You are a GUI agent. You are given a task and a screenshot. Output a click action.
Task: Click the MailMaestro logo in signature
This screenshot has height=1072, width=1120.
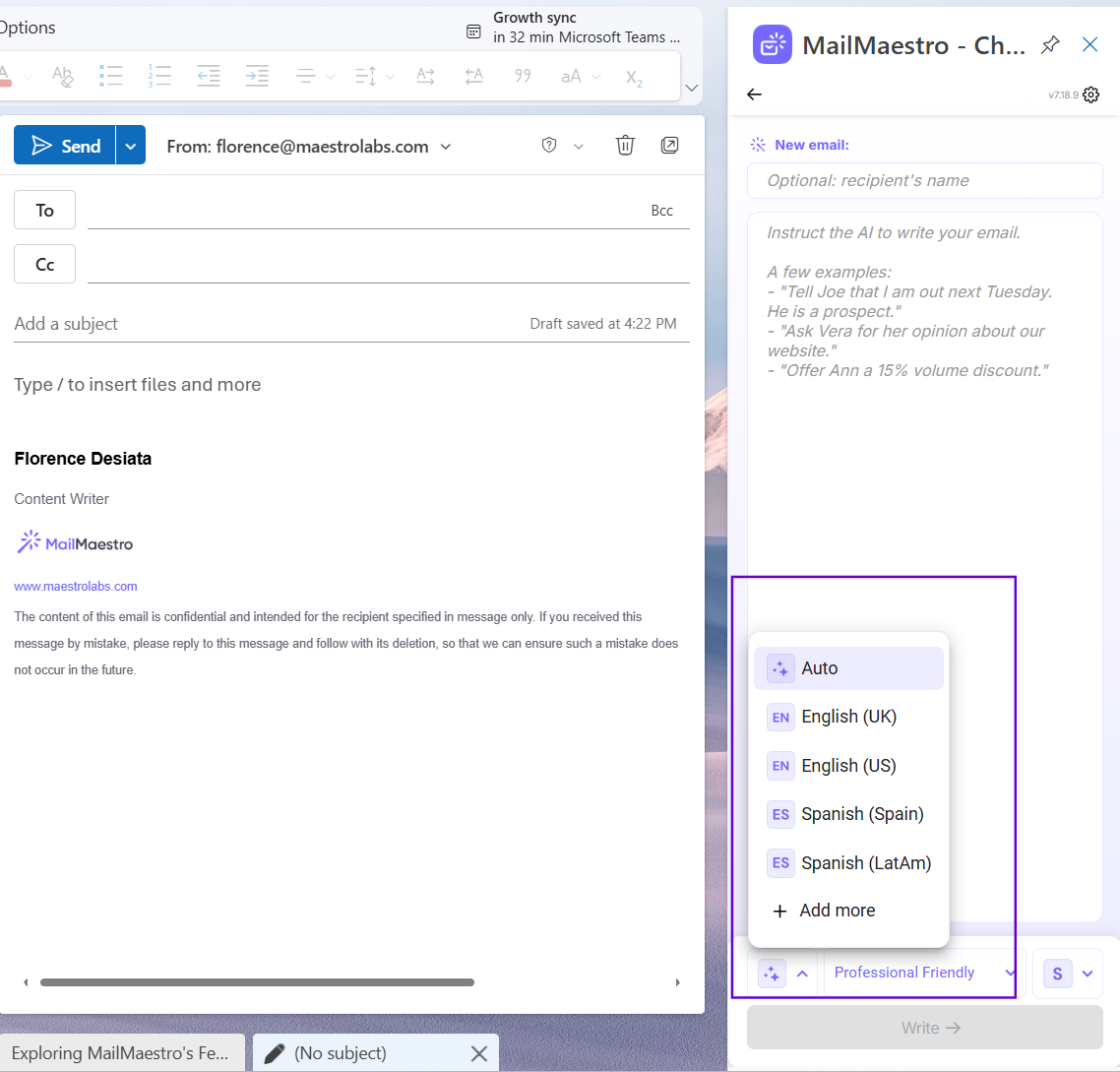pyautogui.click(x=74, y=543)
